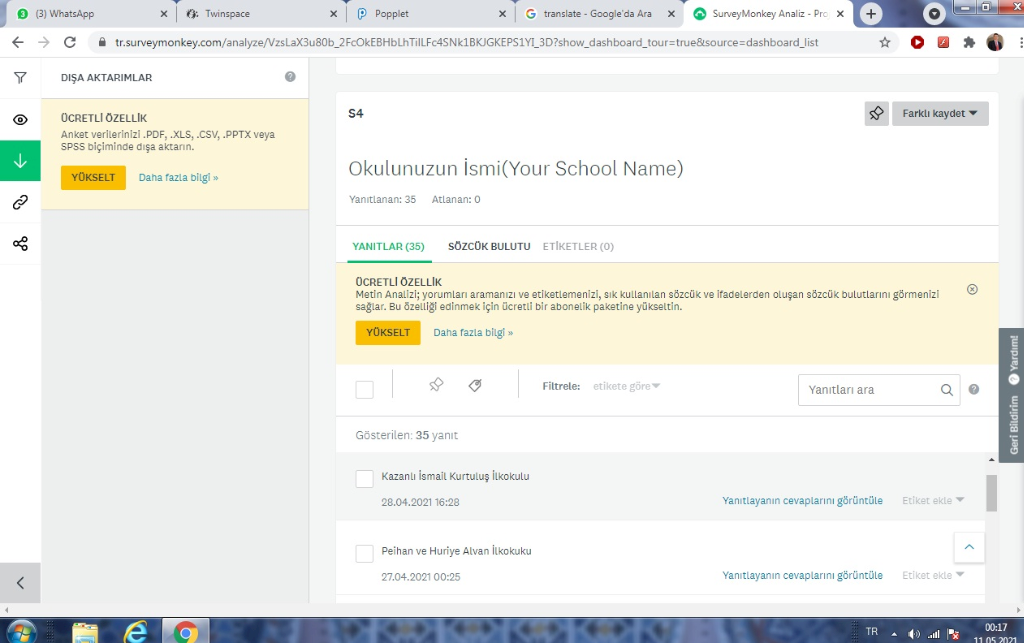1024x644 pixels.
Task: Dismiss the Metin Analizi paid feature banner
Action: click(x=972, y=289)
